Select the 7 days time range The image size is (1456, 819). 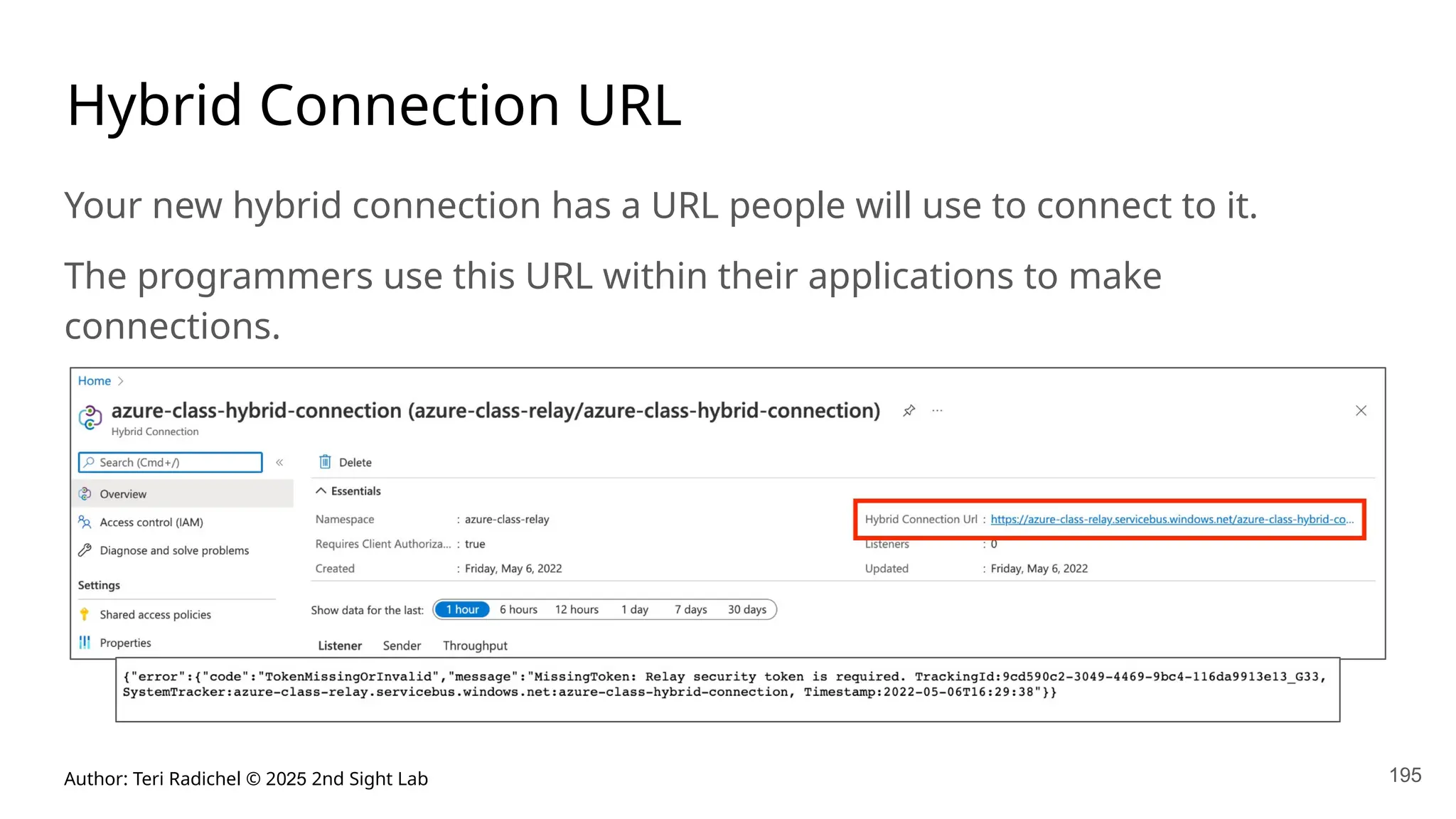coord(691,610)
